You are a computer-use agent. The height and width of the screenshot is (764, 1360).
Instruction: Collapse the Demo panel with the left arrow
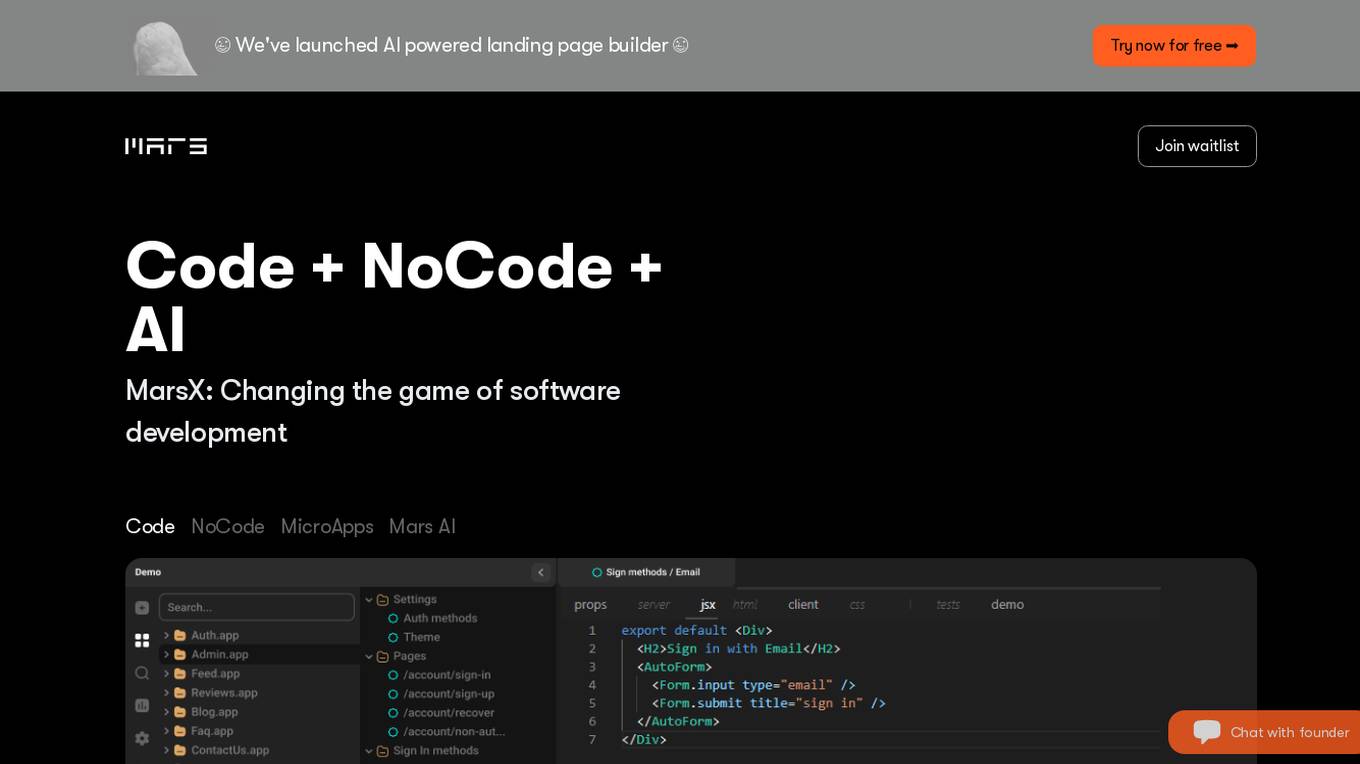point(541,572)
